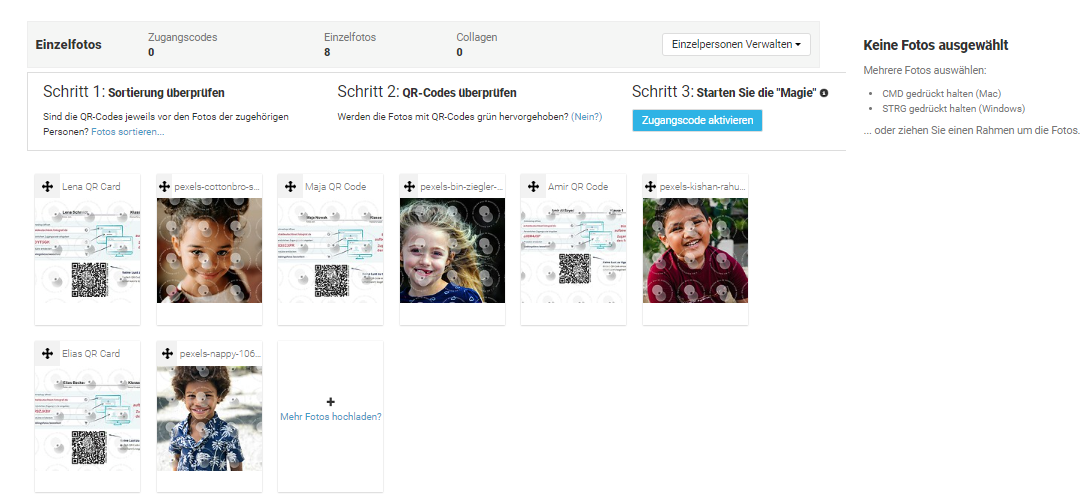The width and height of the screenshot is (1091, 494).
Task: Select the Elias QR Card thumbnail
Action: [x=88, y=418]
